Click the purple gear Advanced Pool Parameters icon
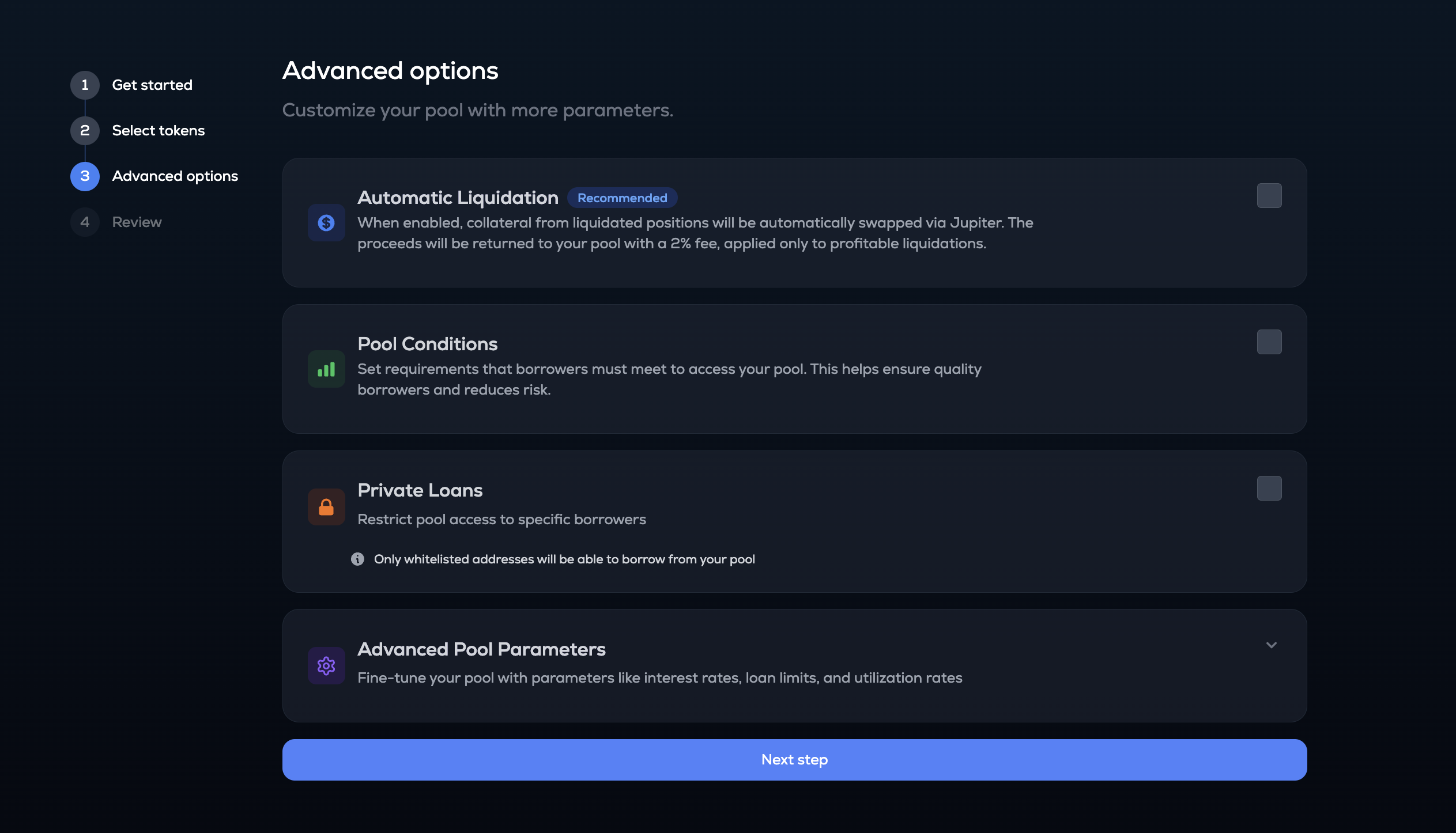This screenshot has width=1456, height=833. [x=326, y=666]
